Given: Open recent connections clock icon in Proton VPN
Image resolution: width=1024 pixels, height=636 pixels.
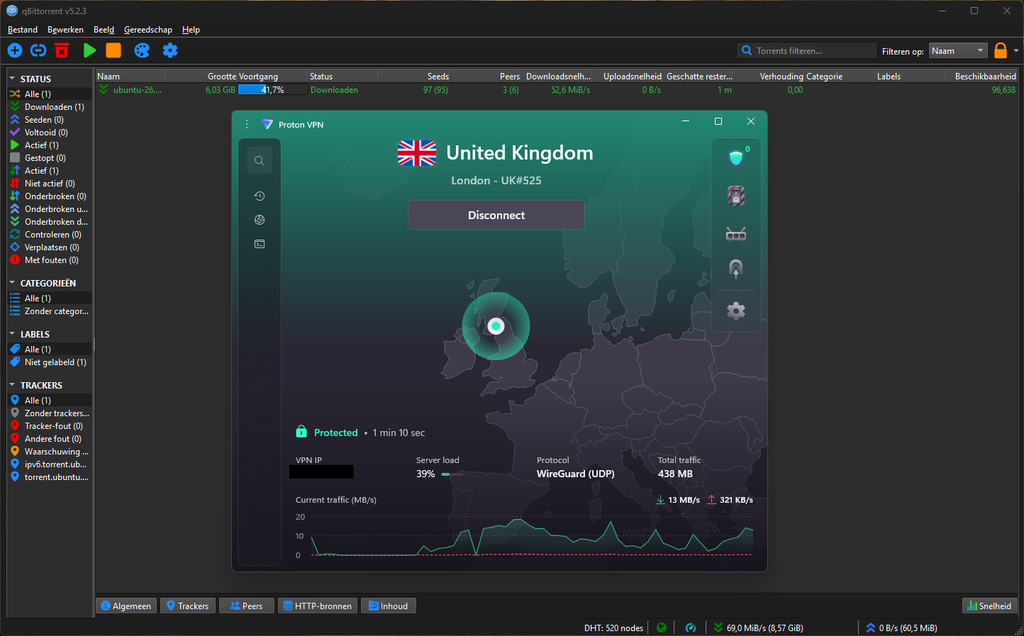Looking at the screenshot, I should (x=259, y=196).
